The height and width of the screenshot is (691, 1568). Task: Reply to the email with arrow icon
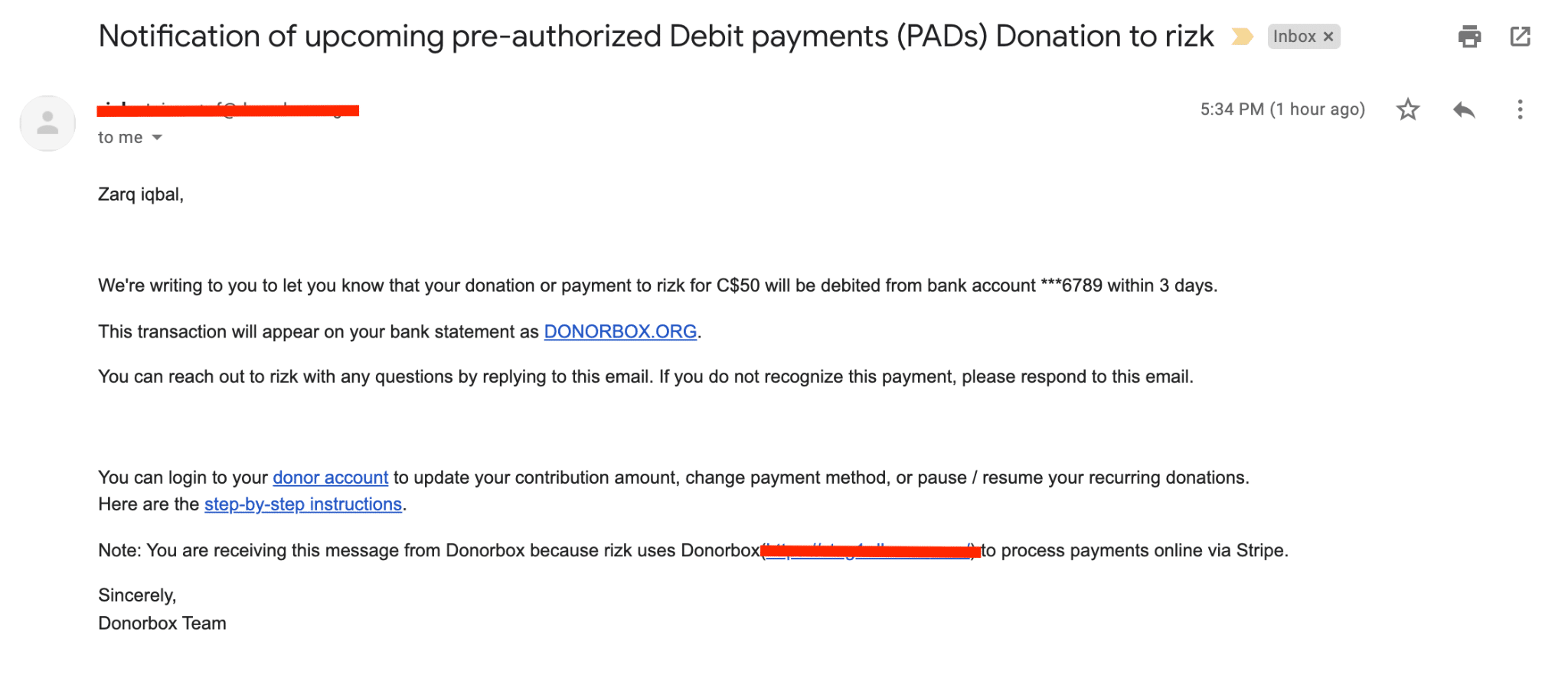(x=1463, y=110)
